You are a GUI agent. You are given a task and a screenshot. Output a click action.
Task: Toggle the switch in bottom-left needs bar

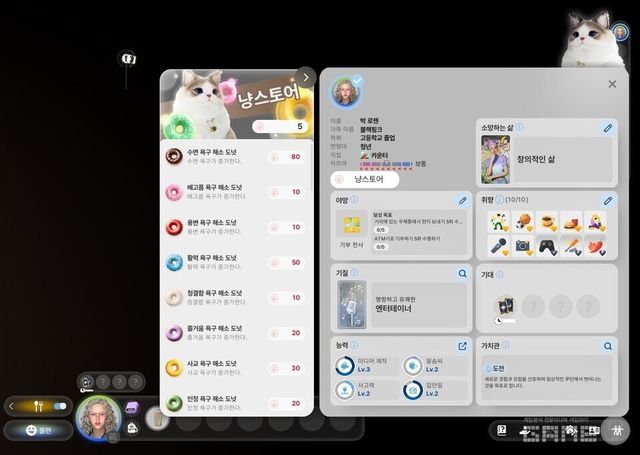(x=59, y=406)
